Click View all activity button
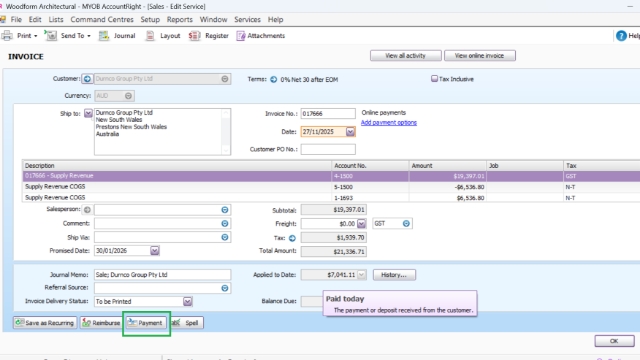640x360 pixels. click(x=406, y=56)
